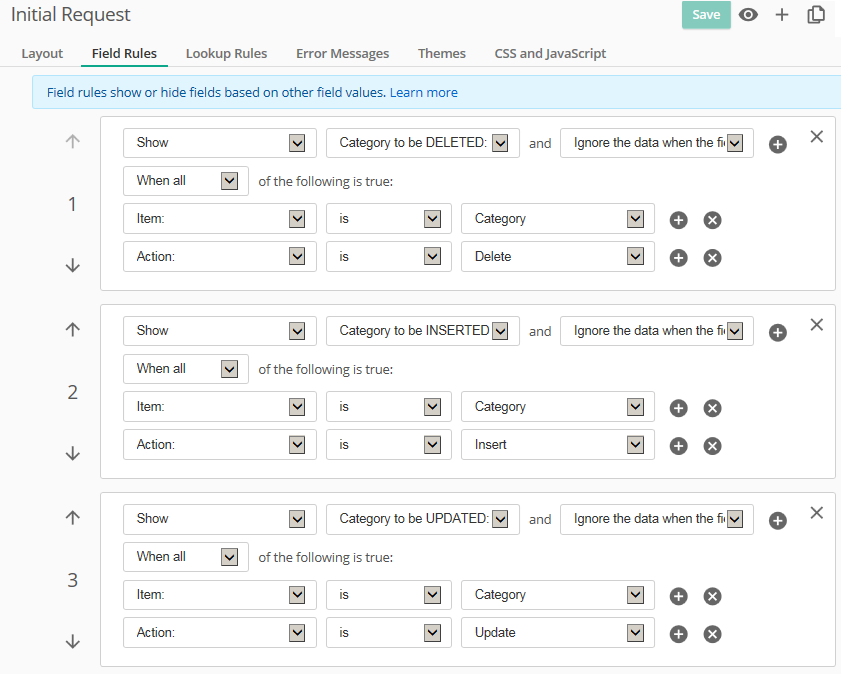Go to the Error Messages tab
841x674 pixels.
(x=342, y=53)
